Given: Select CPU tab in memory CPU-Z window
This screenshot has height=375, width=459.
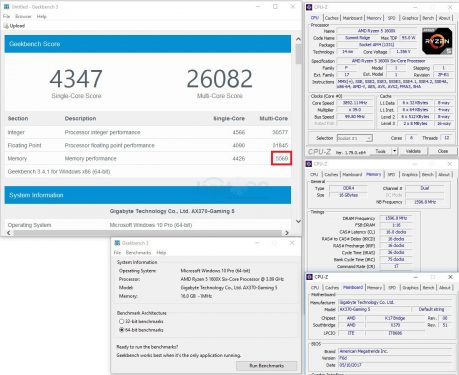Looking at the screenshot, I should (314, 174).
